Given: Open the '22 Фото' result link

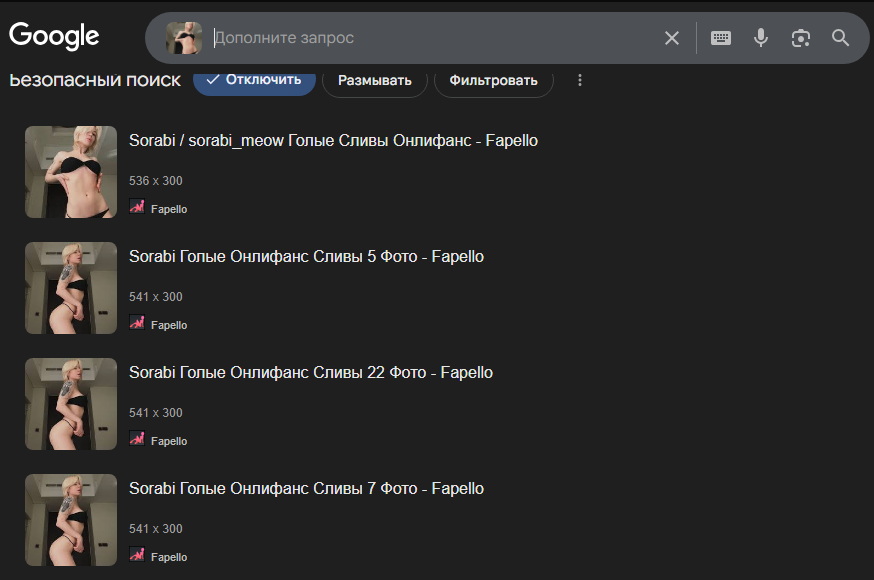Looking at the screenshot, I should [x=310, y=373].
